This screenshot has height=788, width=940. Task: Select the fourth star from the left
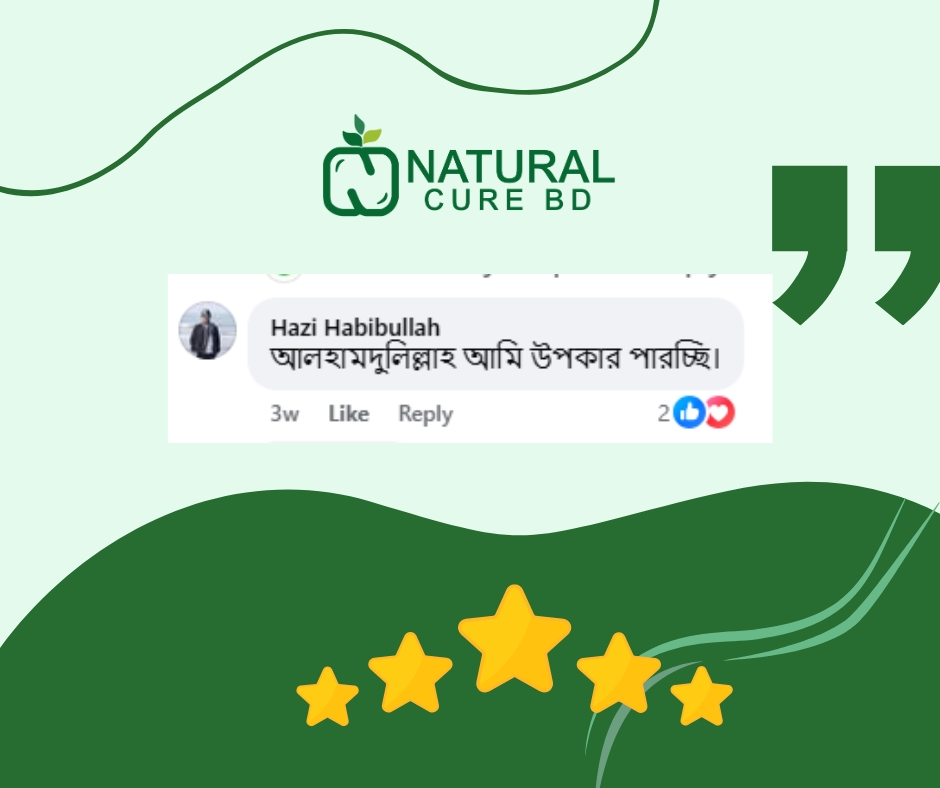619,672
